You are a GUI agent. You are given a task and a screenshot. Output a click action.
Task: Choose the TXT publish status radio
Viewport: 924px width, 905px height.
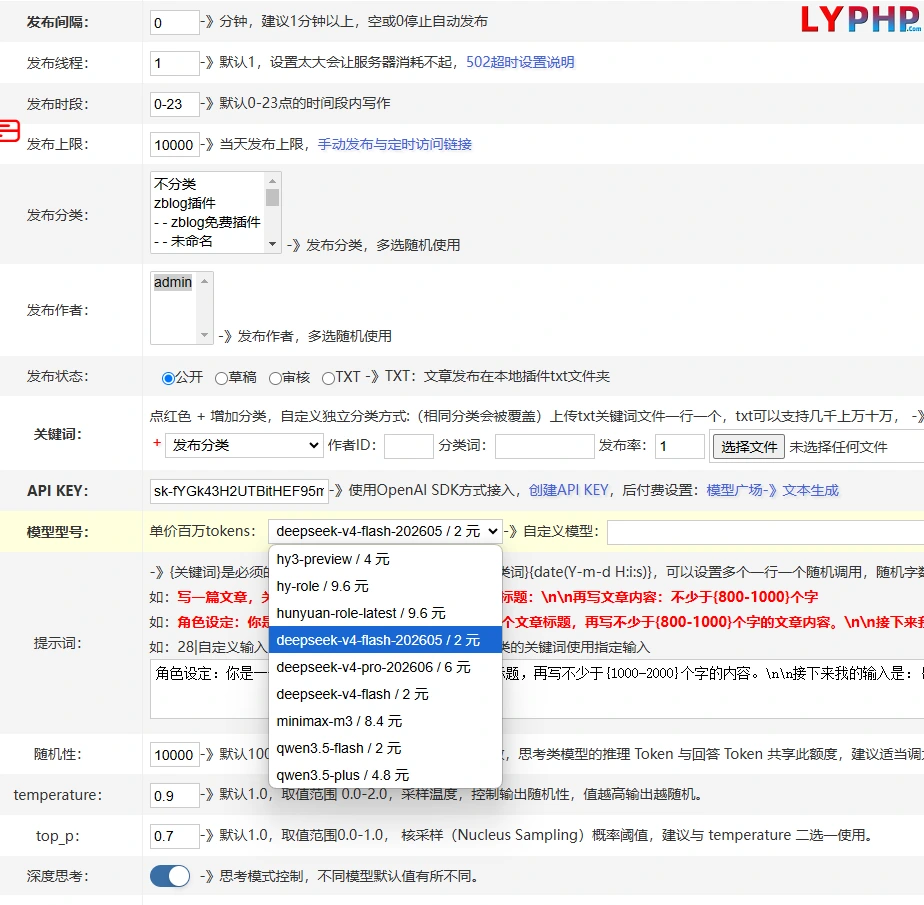(x=328, y=378)
